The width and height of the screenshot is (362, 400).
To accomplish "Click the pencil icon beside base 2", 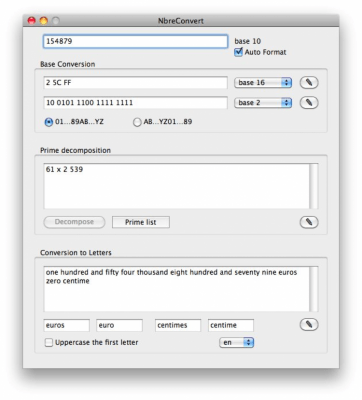I will point(309,102).
